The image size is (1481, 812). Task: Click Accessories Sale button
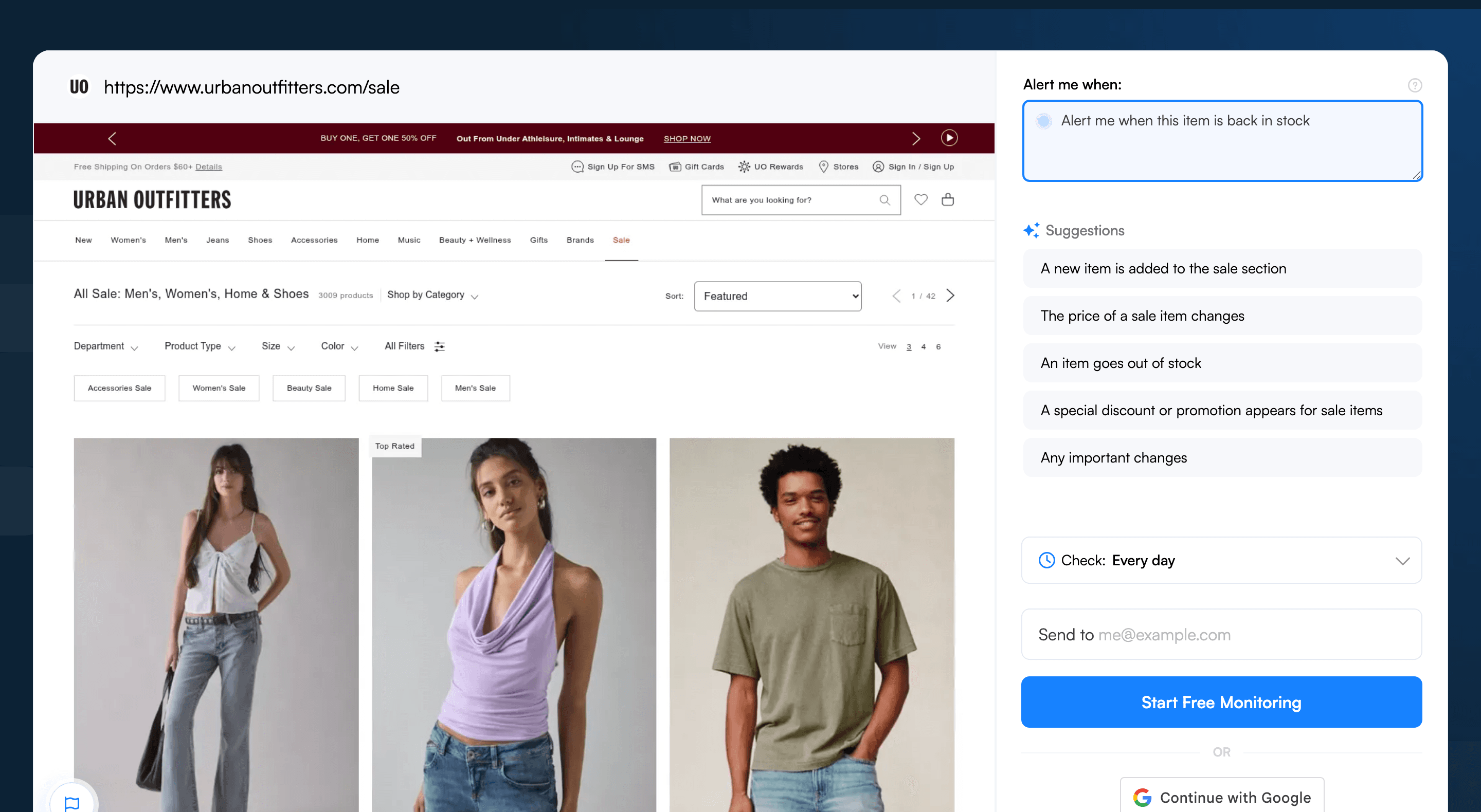(120, 389)
